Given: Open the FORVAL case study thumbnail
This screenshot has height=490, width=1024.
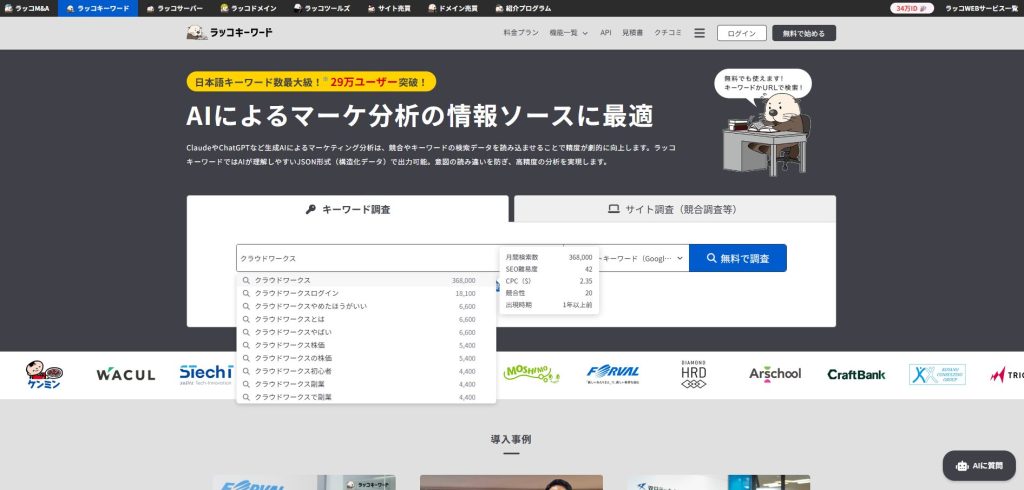Looking at the screenshot, I should click(x=304, y=482).
